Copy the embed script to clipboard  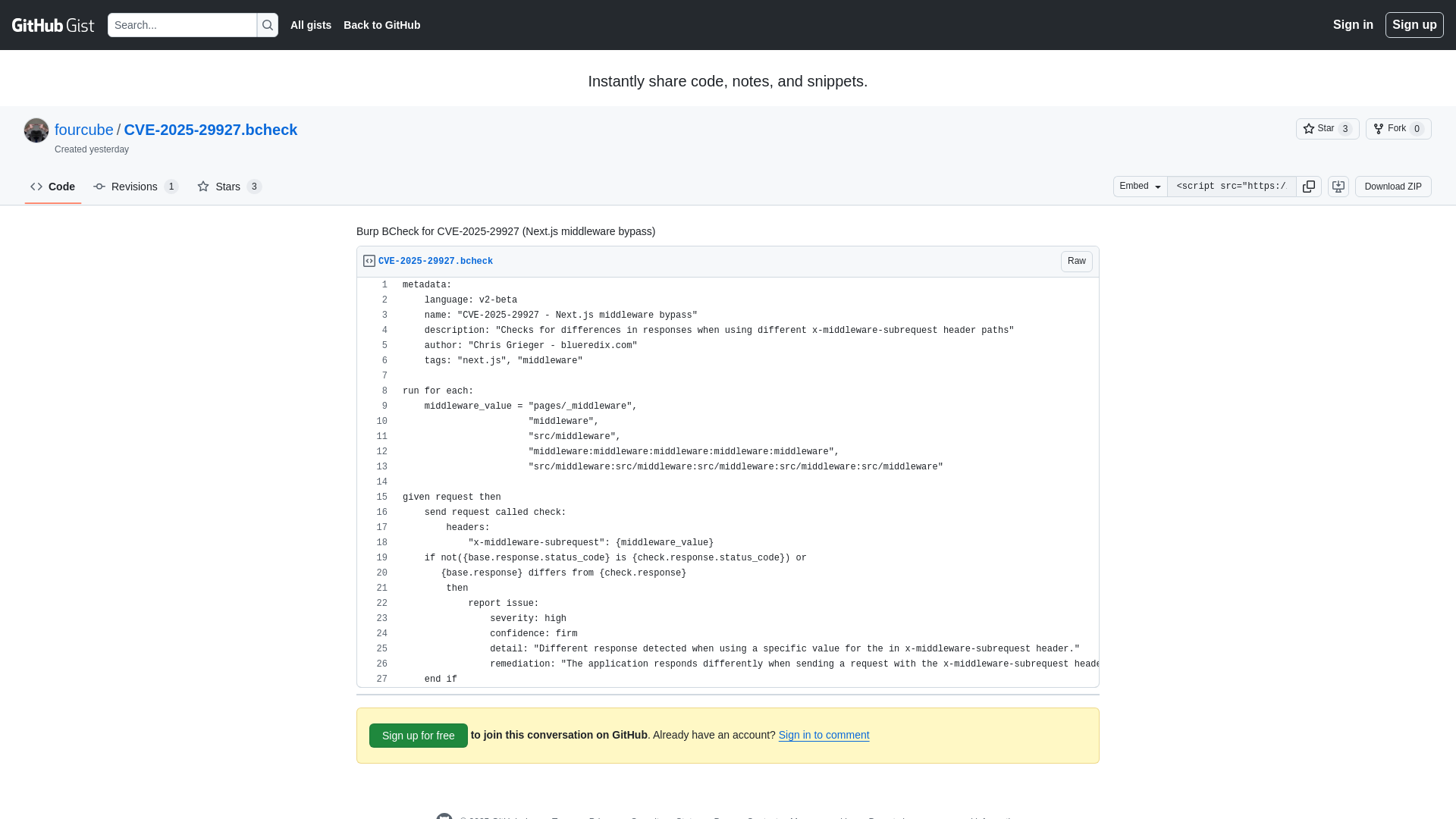coord(1309,187)
